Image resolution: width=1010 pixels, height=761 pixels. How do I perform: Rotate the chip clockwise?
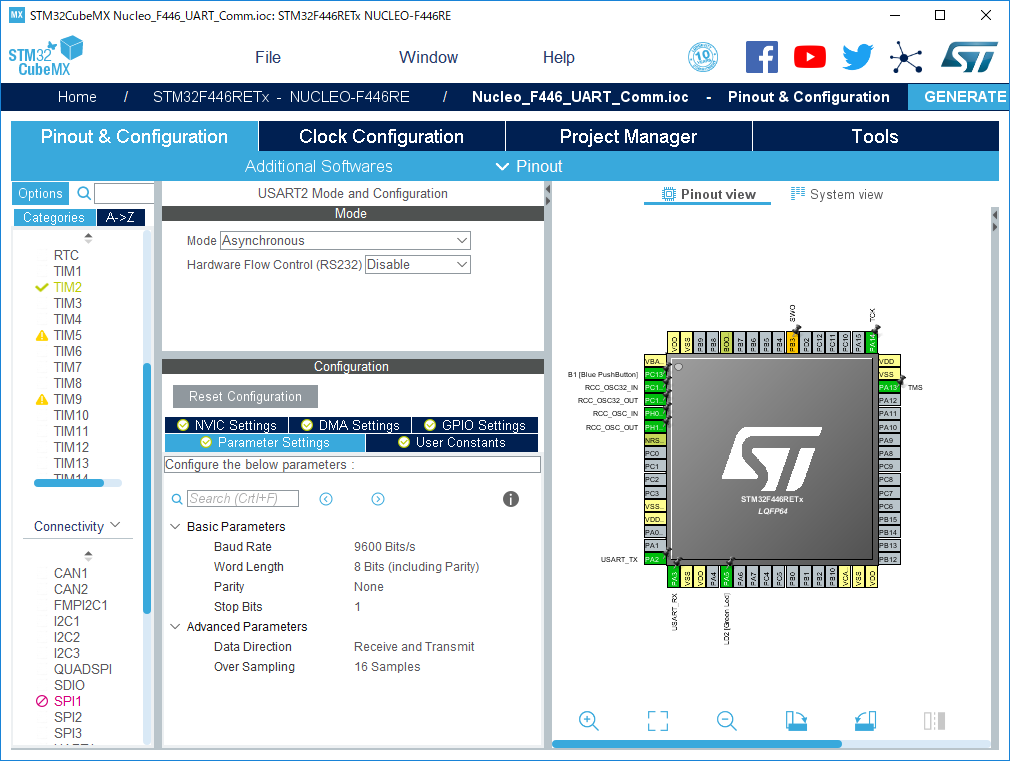coord(796,720)
